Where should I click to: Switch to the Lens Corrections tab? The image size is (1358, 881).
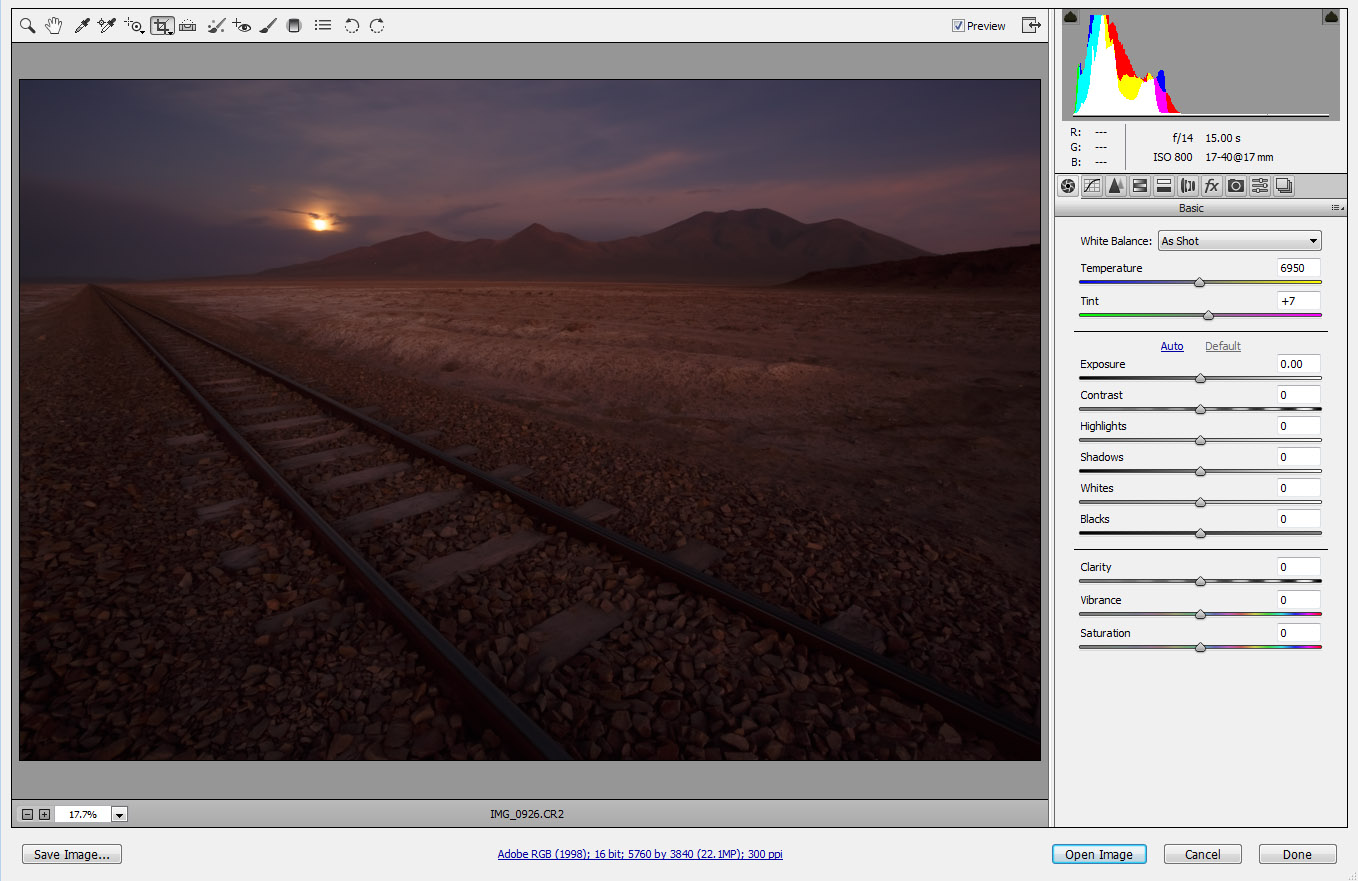pos(1188,186)
